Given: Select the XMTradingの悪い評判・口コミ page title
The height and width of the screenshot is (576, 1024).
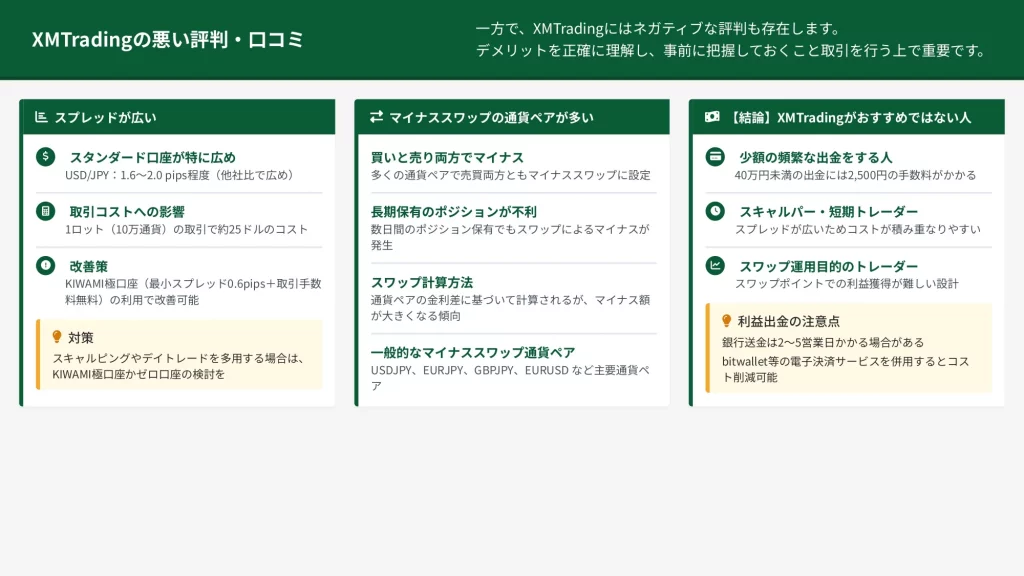Looking at the screenshot, I should (x=167, y=40).
